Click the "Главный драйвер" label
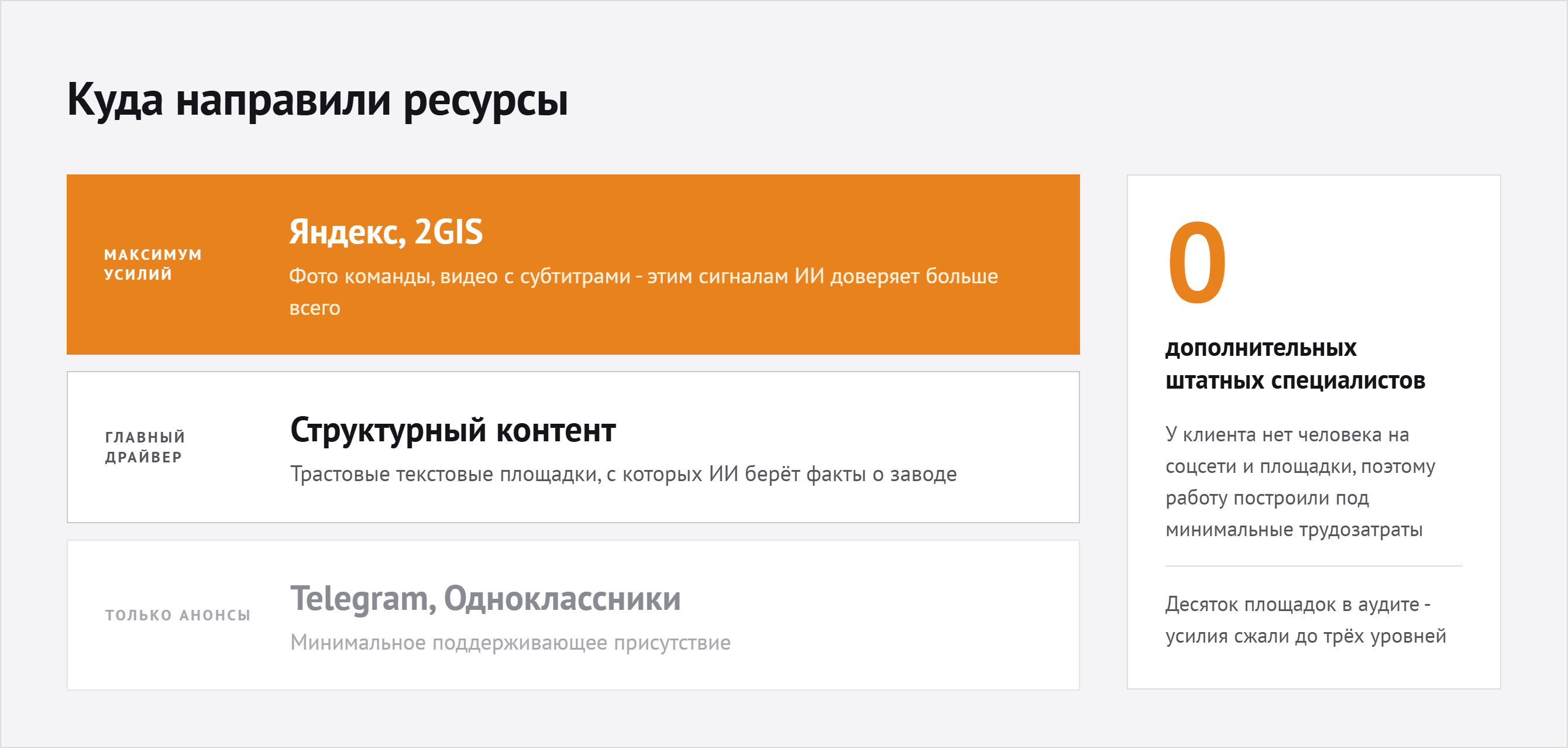Screen dimensions: 1568x748 click(145, 447)
